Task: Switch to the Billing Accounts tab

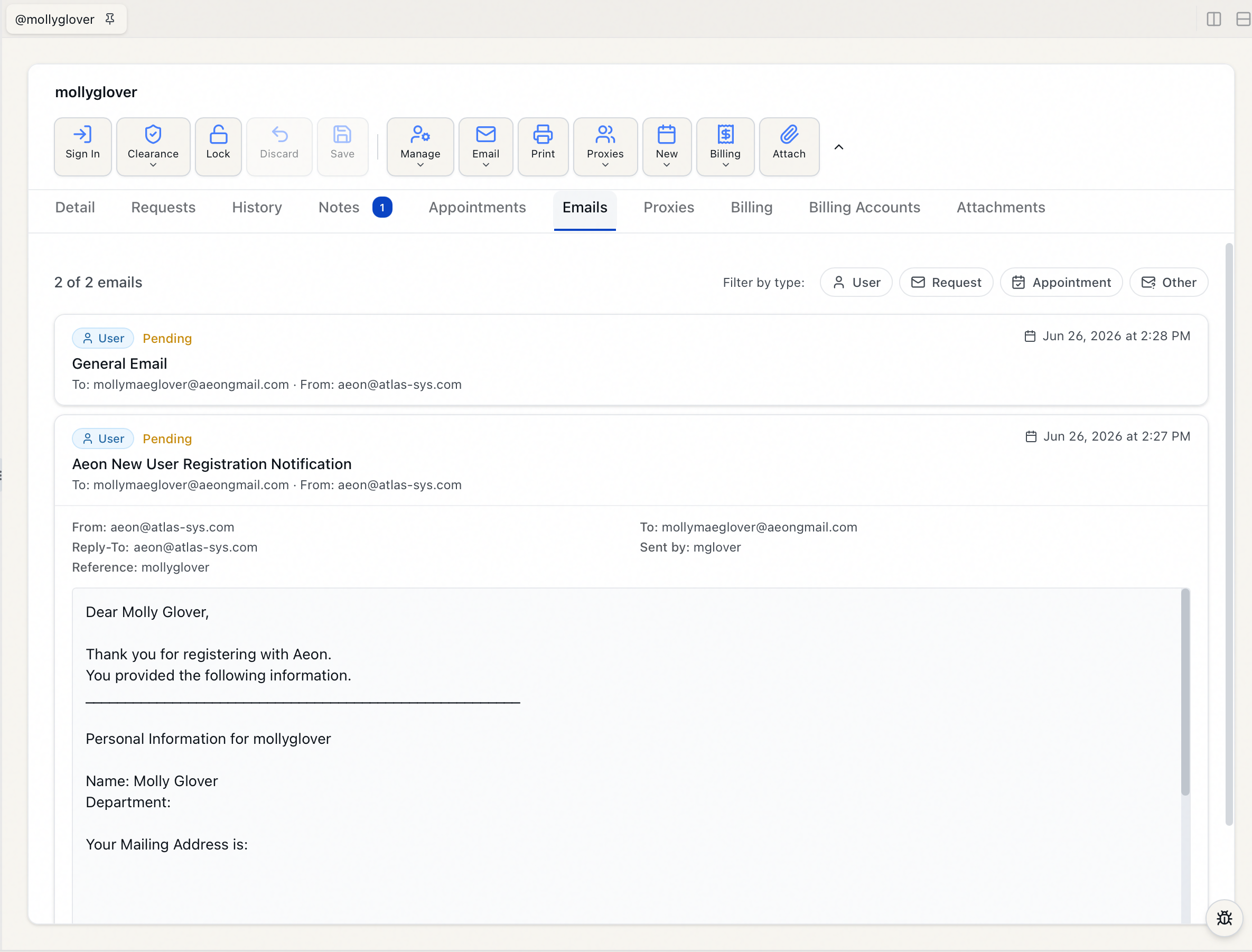Action: coord(864,208)
